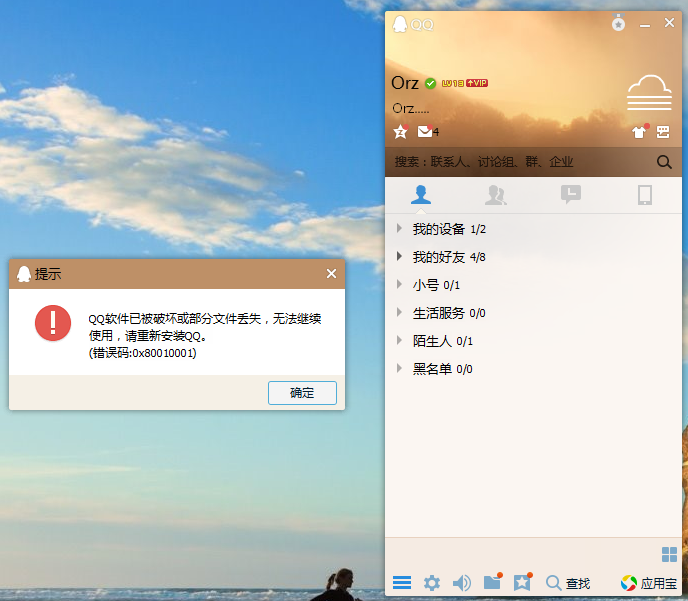This screenshot has height=601, width=688.
Task: Open QQ main menu hamburger icon
Action: pos(402,583)
